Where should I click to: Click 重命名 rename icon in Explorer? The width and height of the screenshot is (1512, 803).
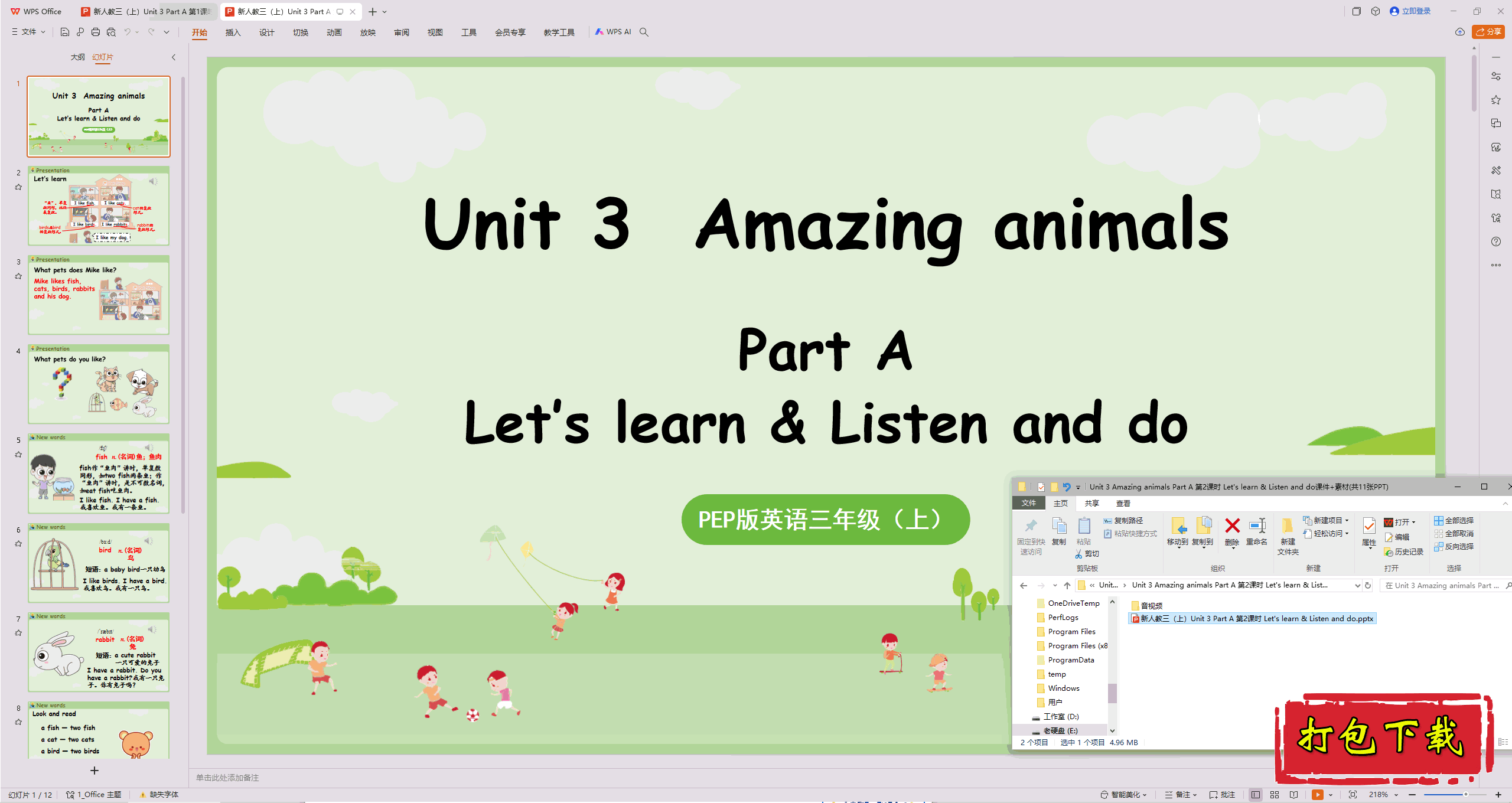click(1257, 531)
